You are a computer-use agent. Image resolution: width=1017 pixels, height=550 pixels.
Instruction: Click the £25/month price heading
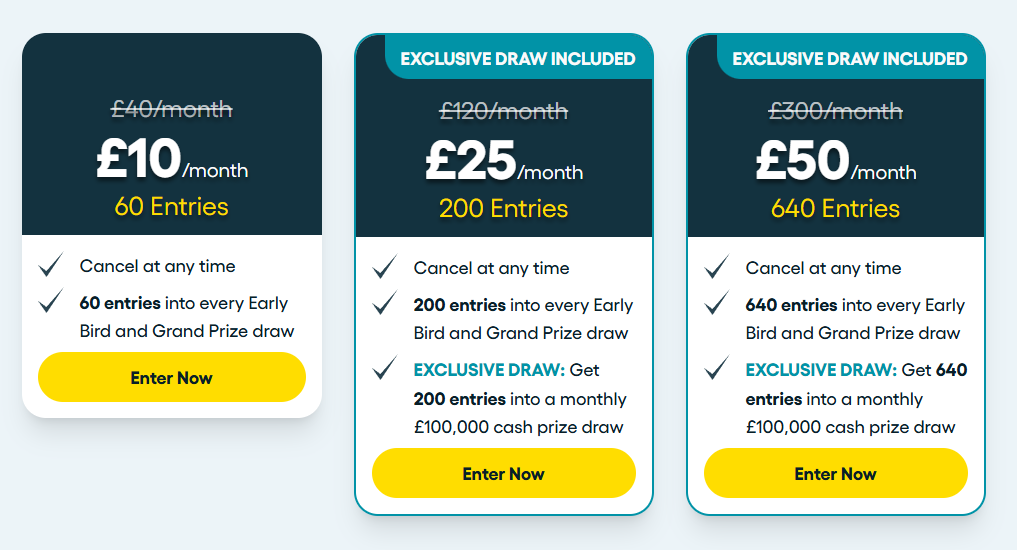click(504, 161)
